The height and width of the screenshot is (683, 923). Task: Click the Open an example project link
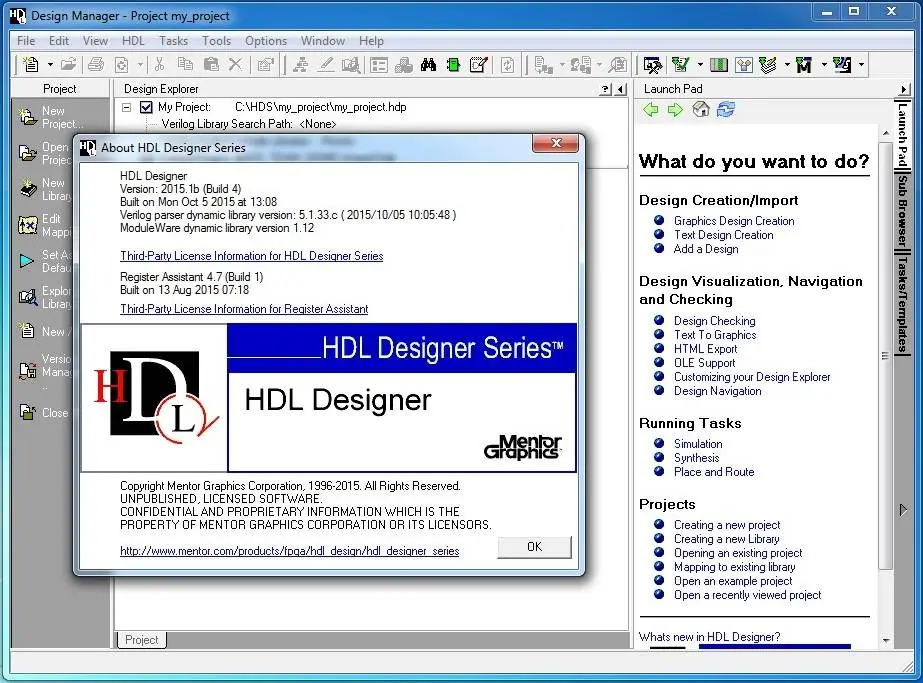(733, 581)
